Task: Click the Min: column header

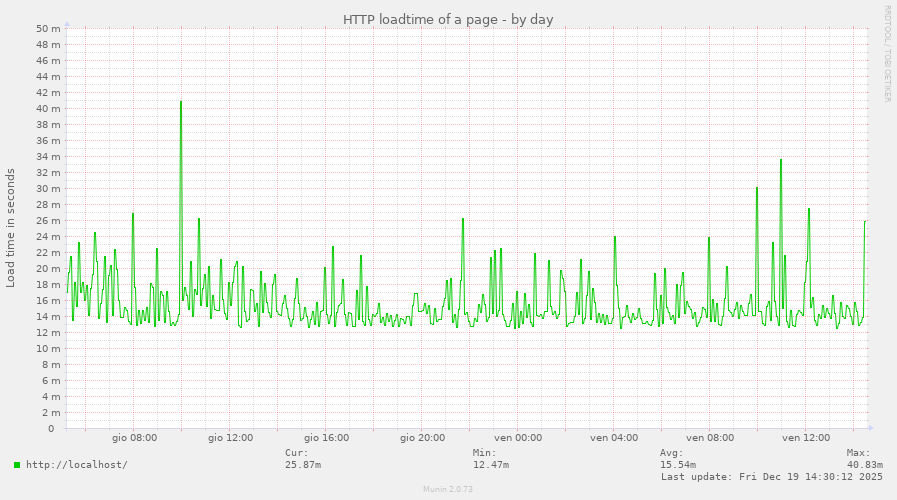Action: point(485,453)
